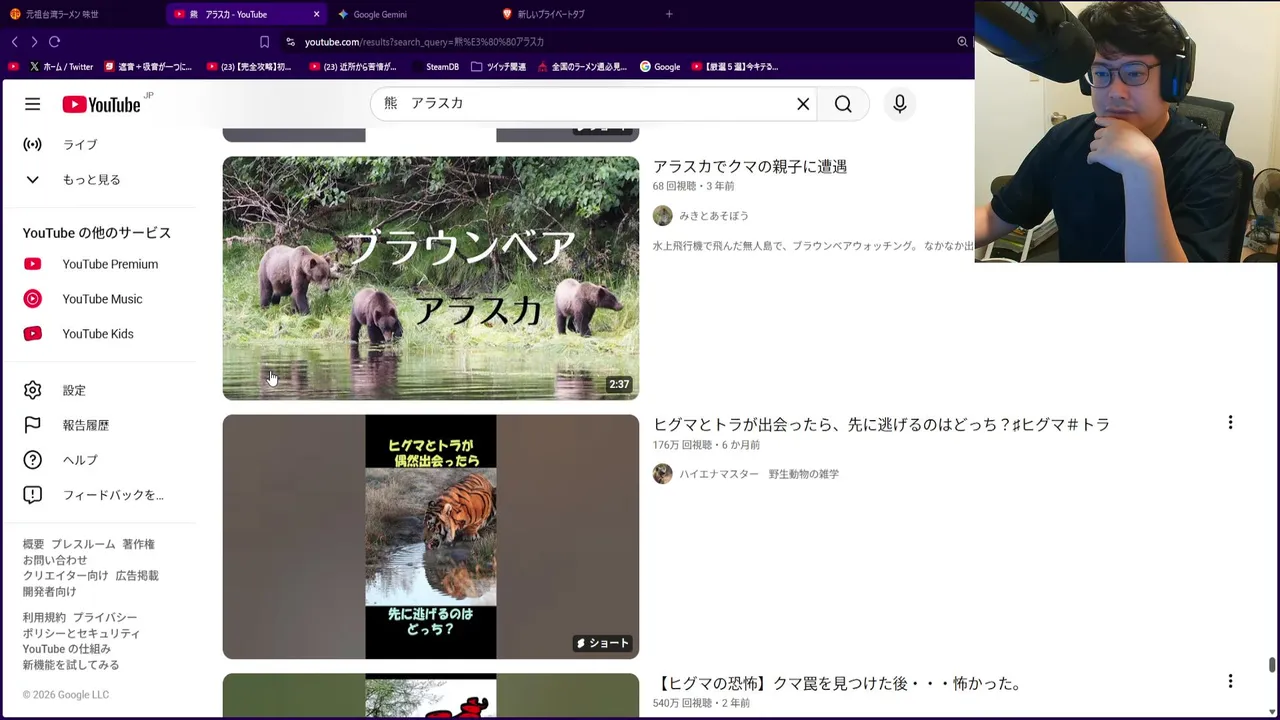
Task: Open the プライバシー footer link
Action: (104, 618)
